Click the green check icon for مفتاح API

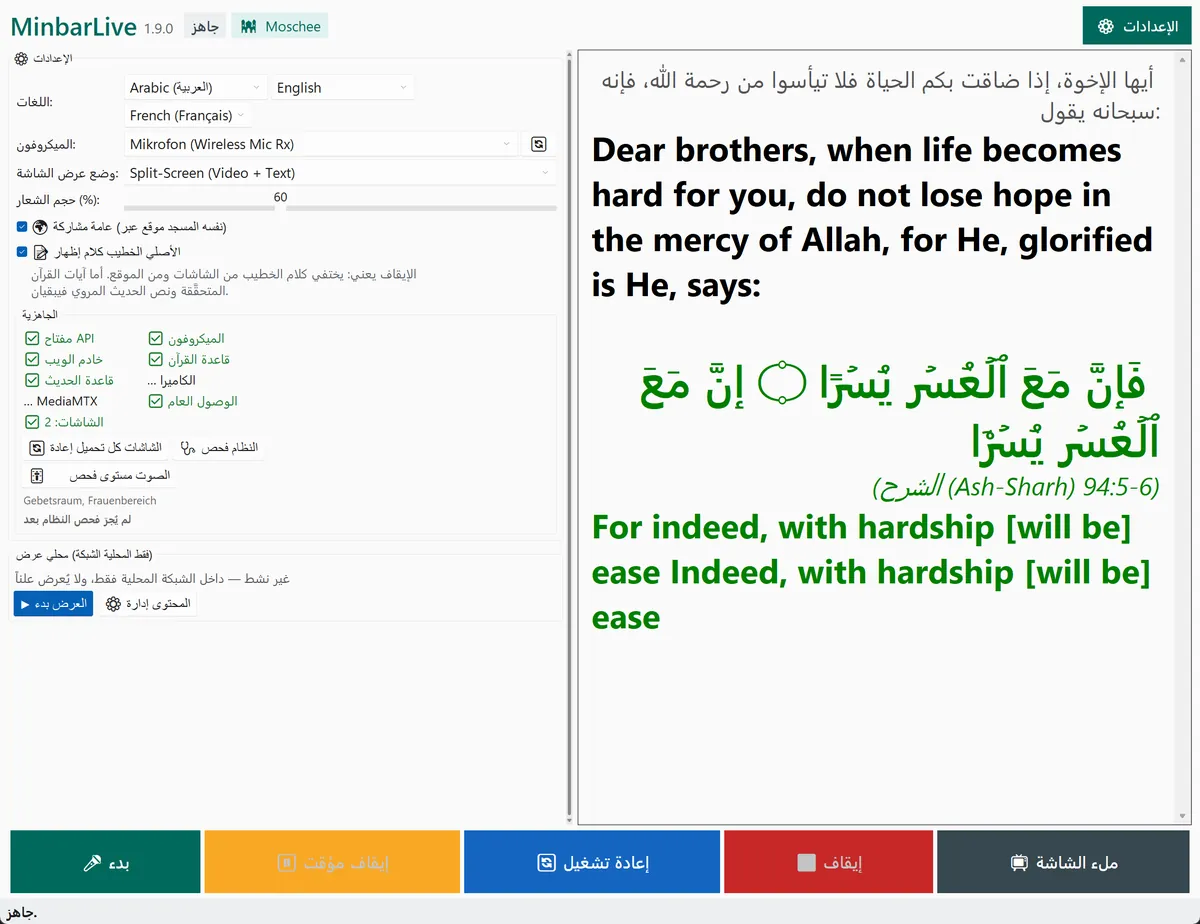(32, 339)
